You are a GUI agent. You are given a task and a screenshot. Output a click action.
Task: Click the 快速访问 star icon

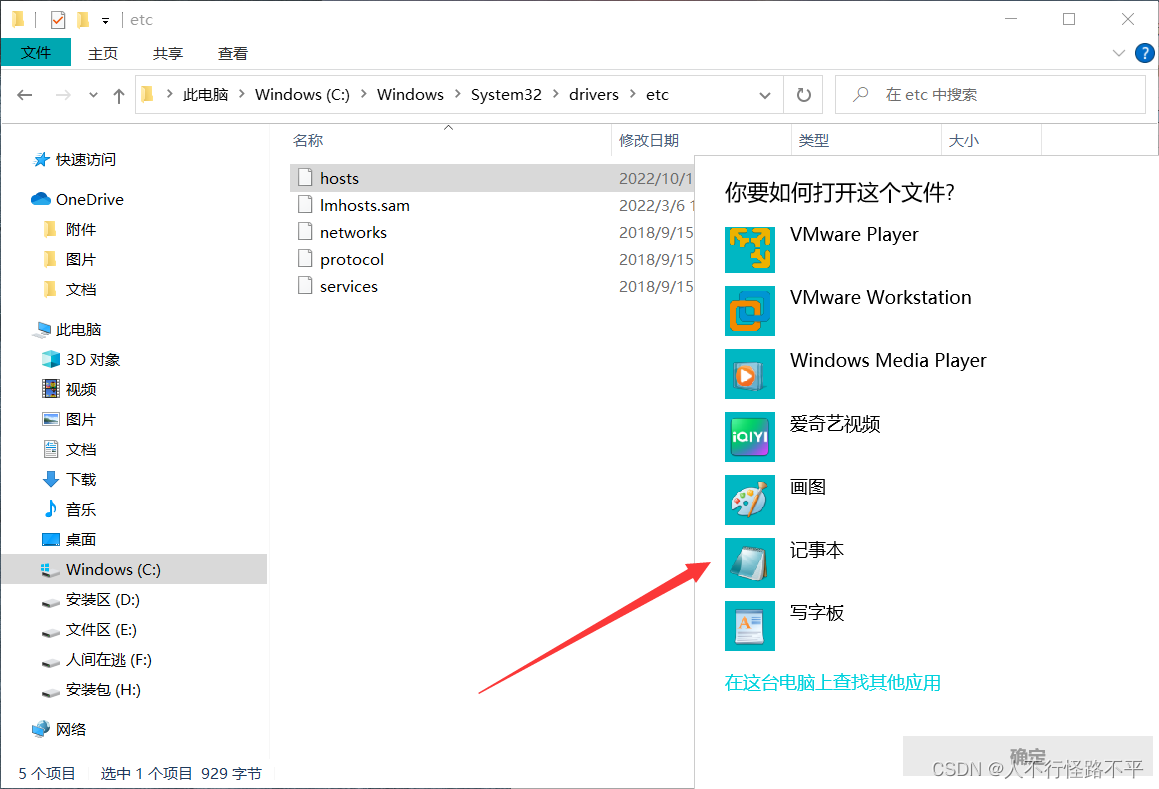41,160
